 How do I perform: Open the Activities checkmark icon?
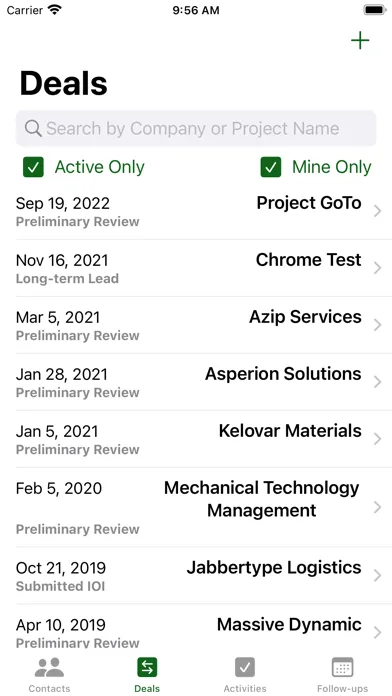[x=245, y=667]
